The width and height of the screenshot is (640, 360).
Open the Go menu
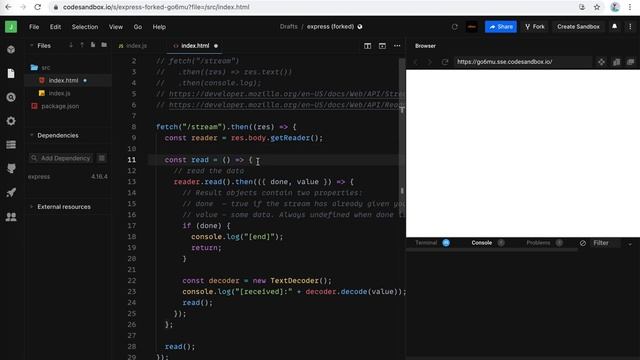tap(138, 27)
